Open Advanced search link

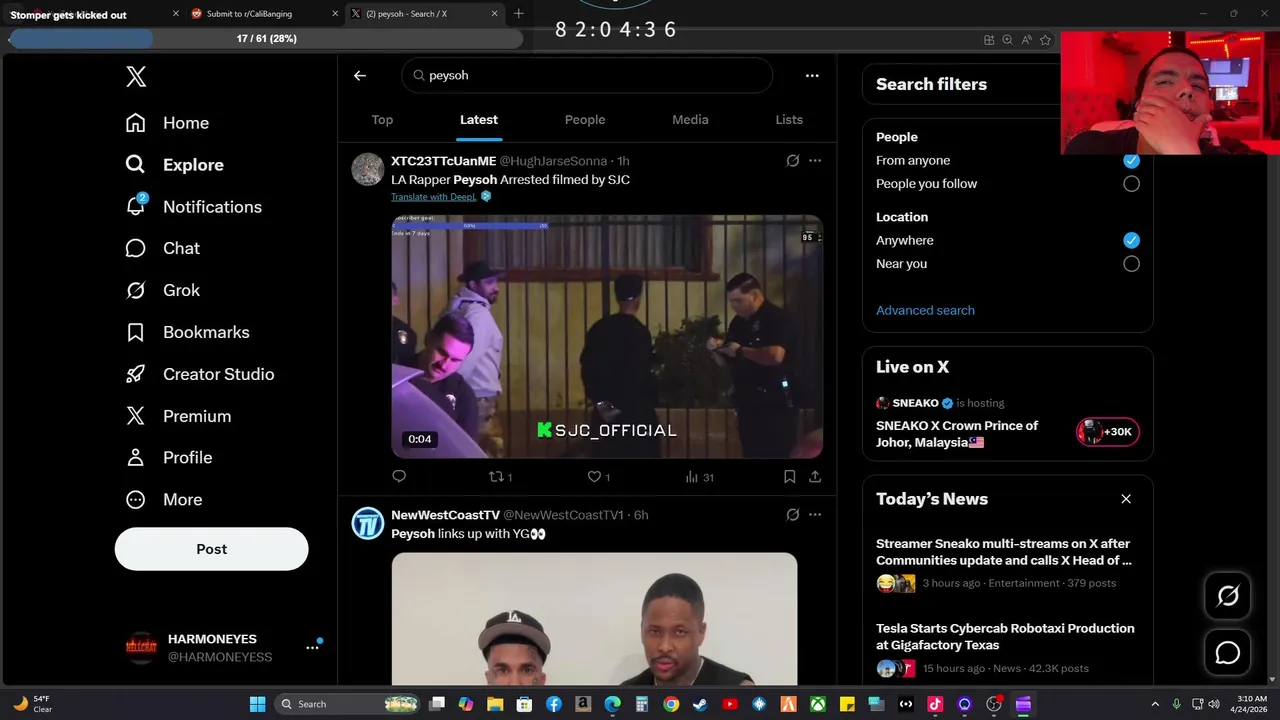pyautogui.click(x=925, y=310)
